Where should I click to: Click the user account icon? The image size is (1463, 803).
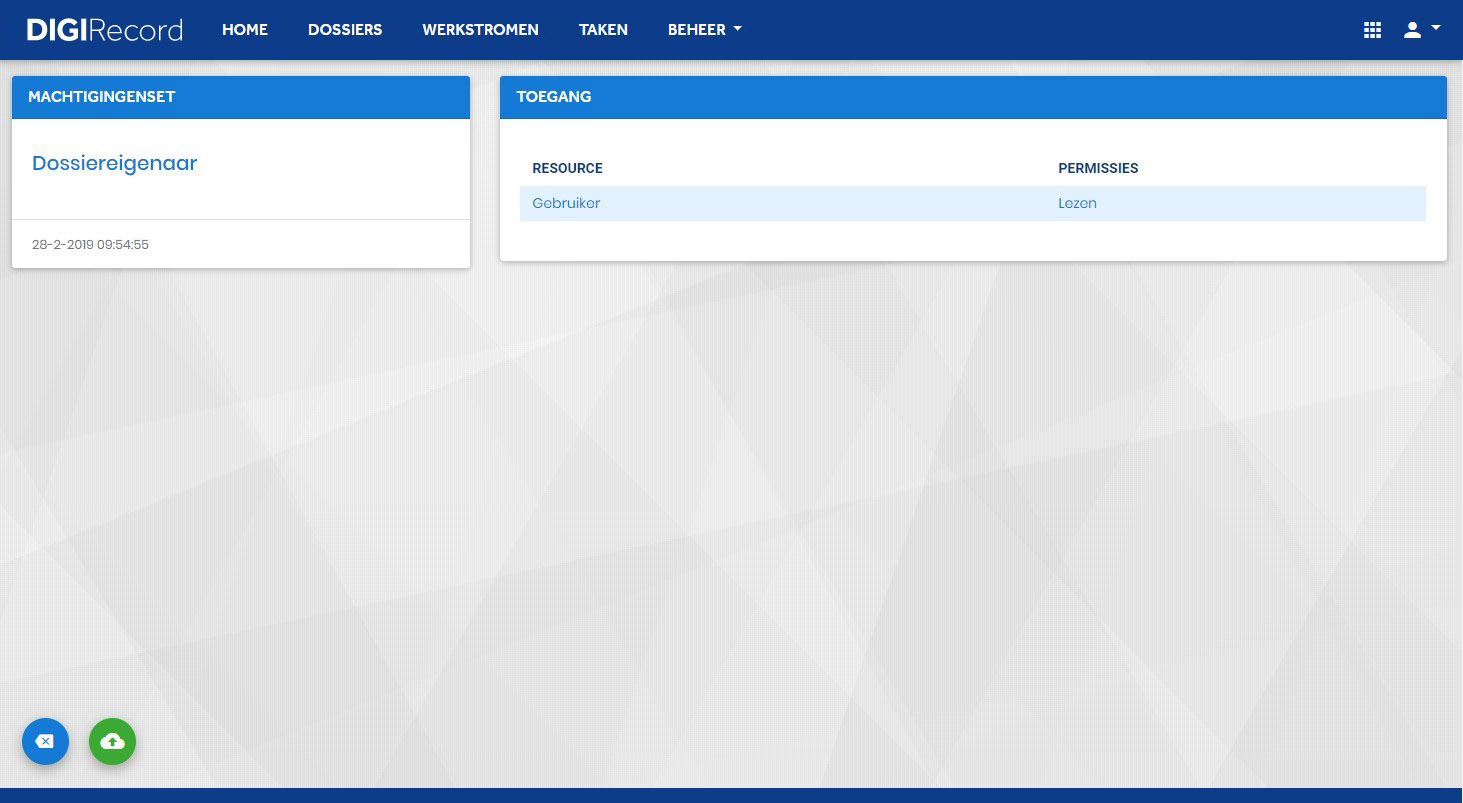pyautogui.click(x=1412, y=30)
